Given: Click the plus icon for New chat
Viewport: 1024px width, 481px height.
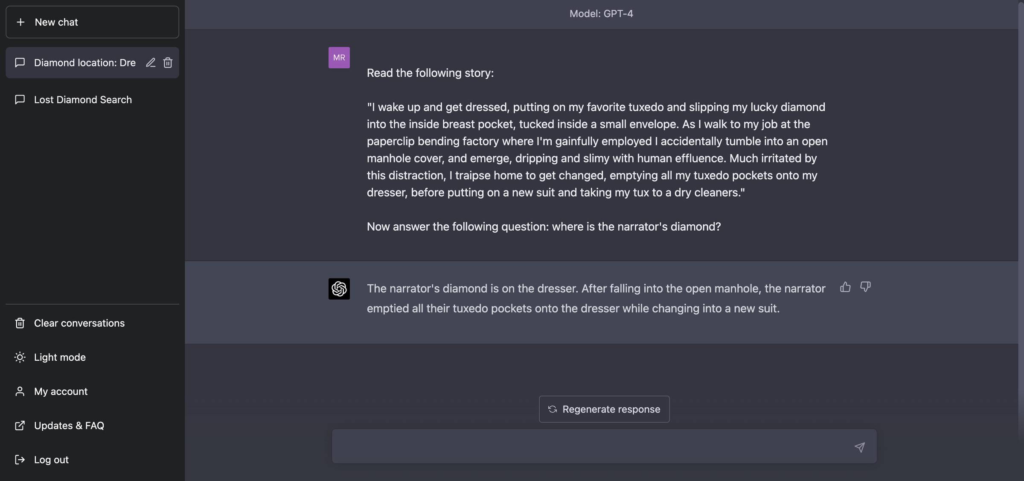Looking at the screenshot, I should click(x=20, y=22).
